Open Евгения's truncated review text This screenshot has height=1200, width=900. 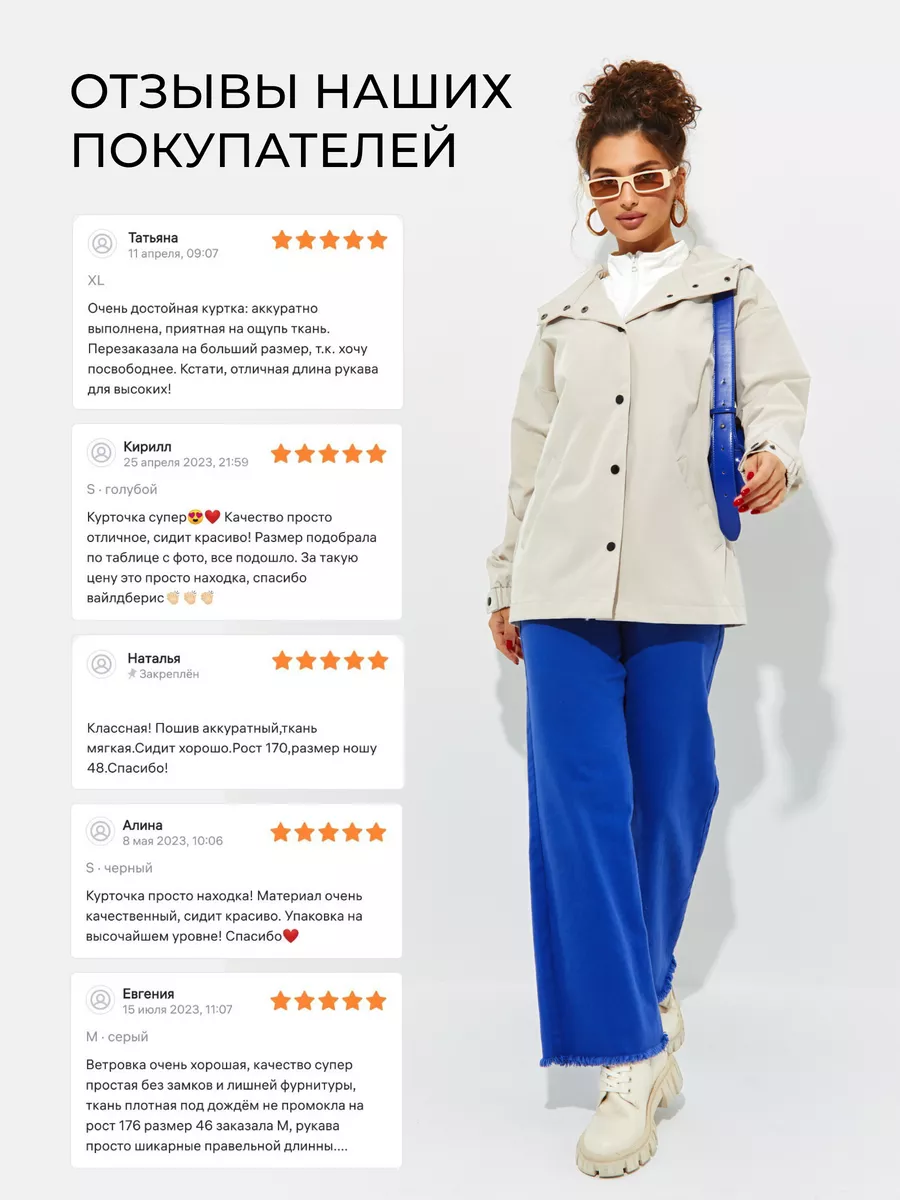pos(226,1105)
